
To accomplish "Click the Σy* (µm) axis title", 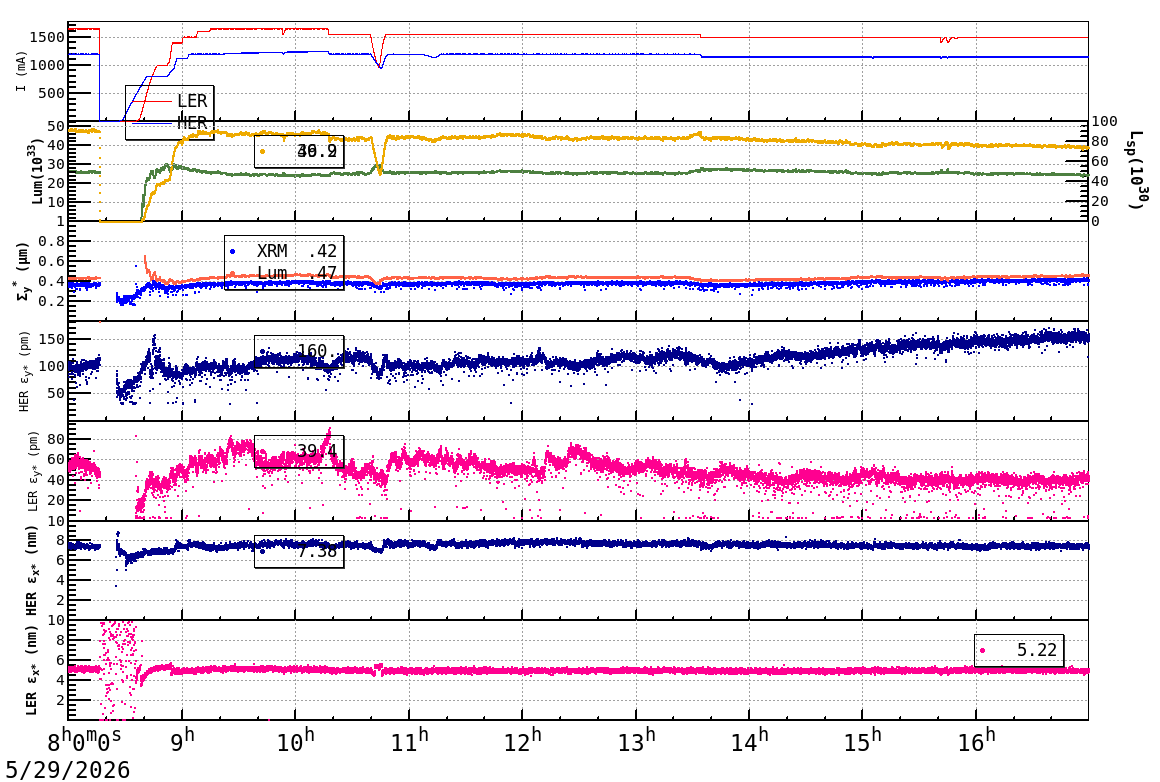I will (21, 271).
